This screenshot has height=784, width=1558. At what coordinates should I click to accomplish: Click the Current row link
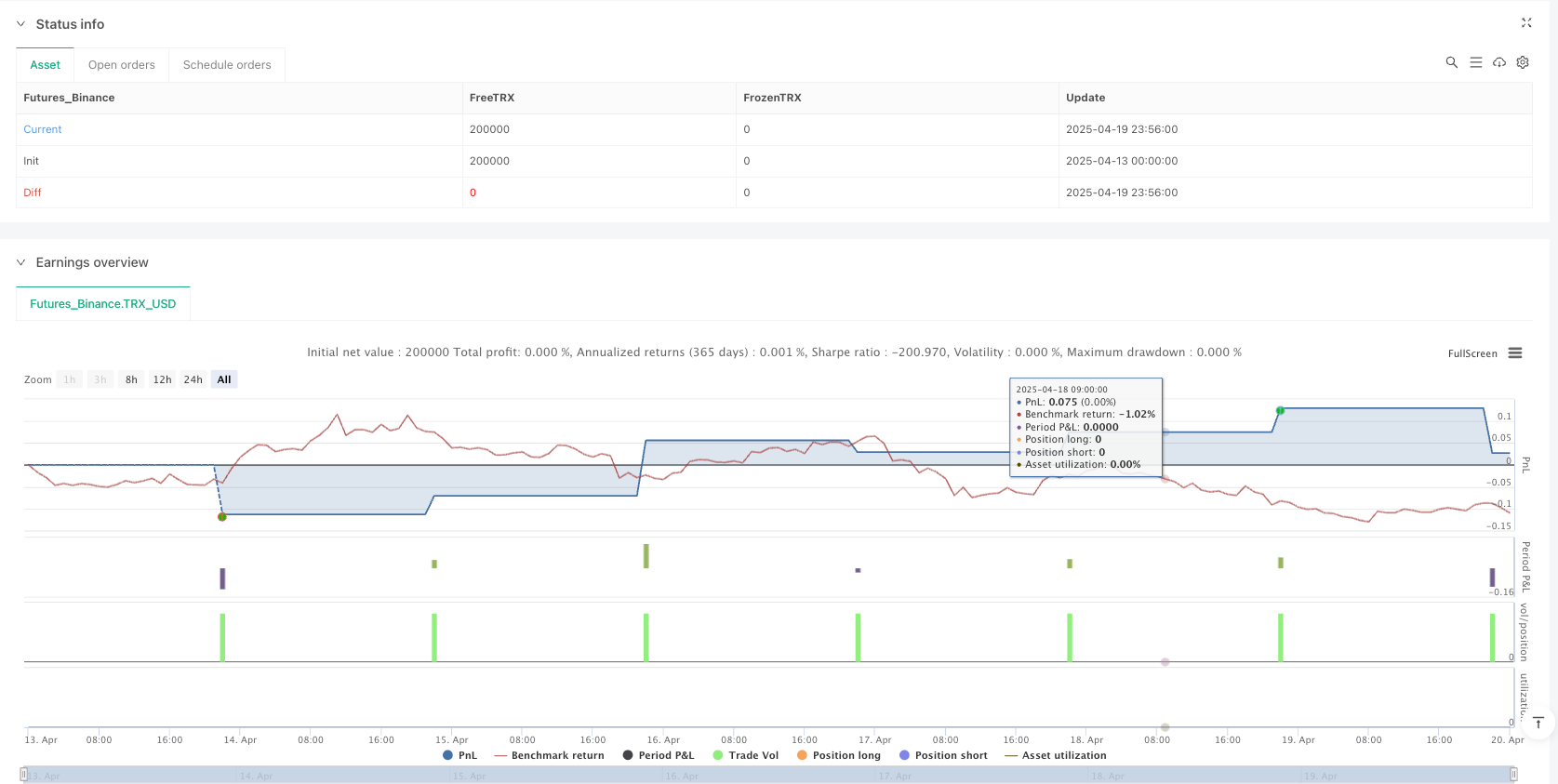pos(43,129)
